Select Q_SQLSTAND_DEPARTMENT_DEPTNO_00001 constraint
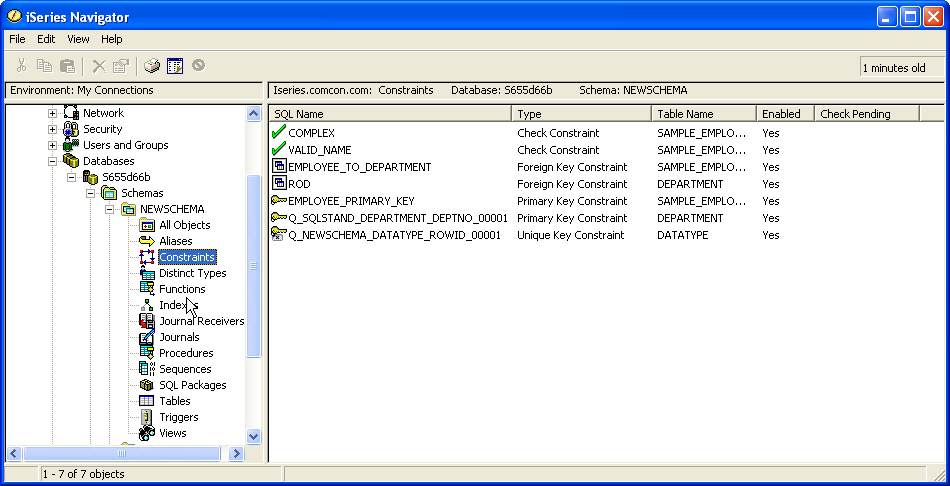Viewport: 950px width, 486px height. [x=397, y=218]
